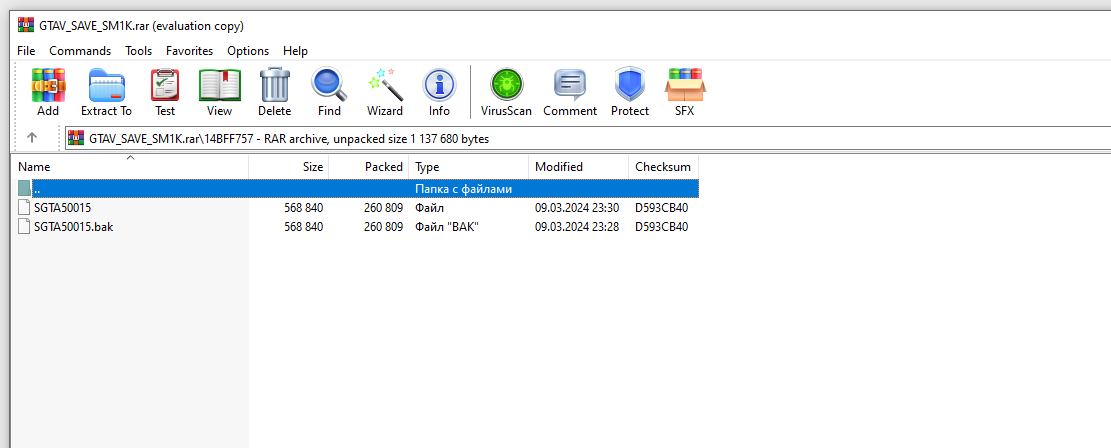Open the Options menu
Viewport: 1111px width, 448px height.
click(248, 51)
